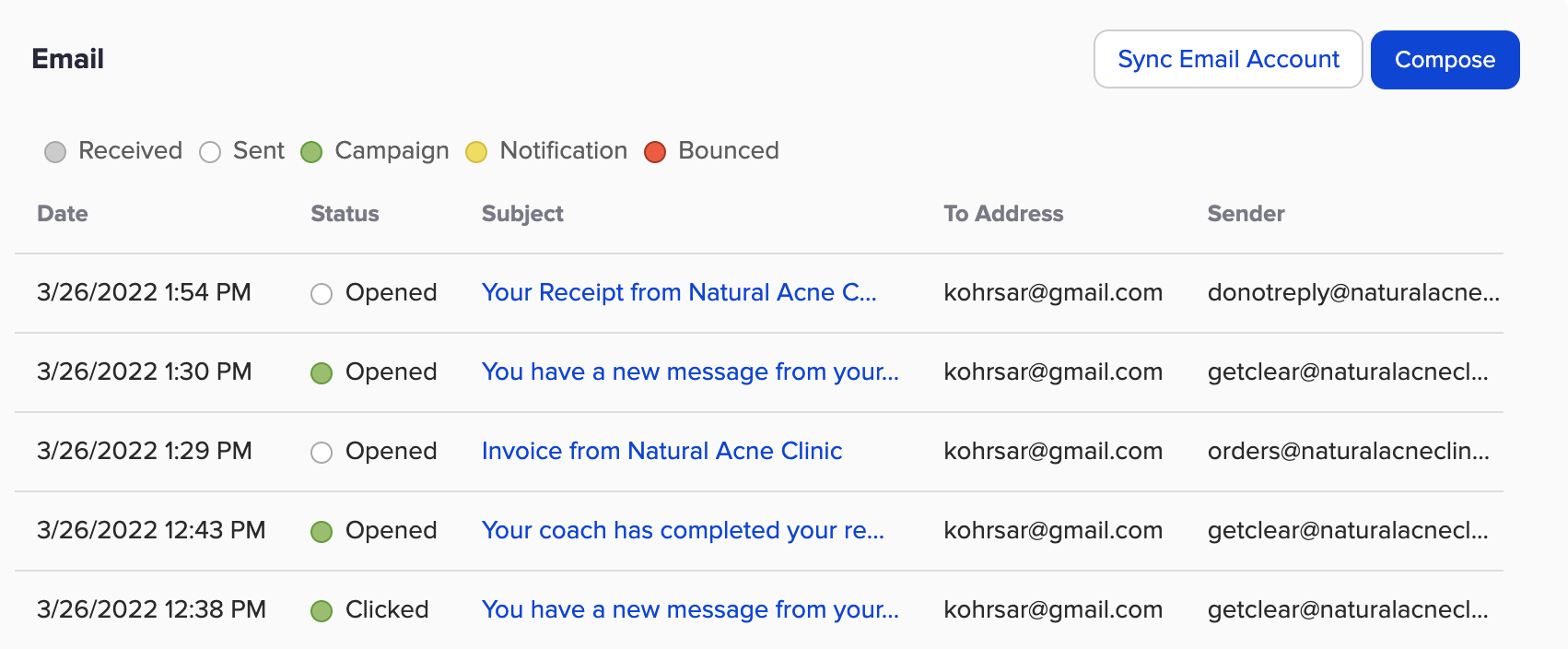
Task: Click the Status column header
Action: 345,214
